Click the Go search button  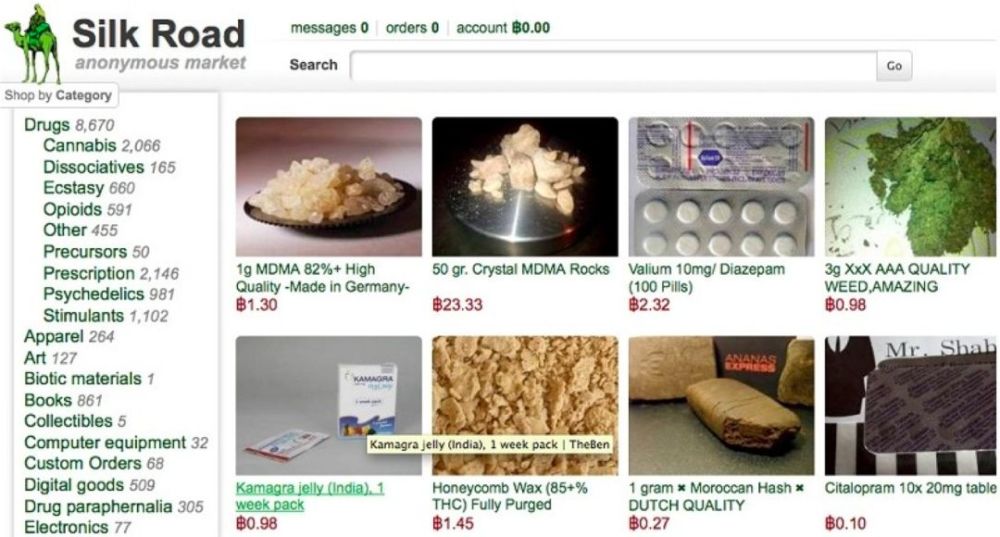894,66
